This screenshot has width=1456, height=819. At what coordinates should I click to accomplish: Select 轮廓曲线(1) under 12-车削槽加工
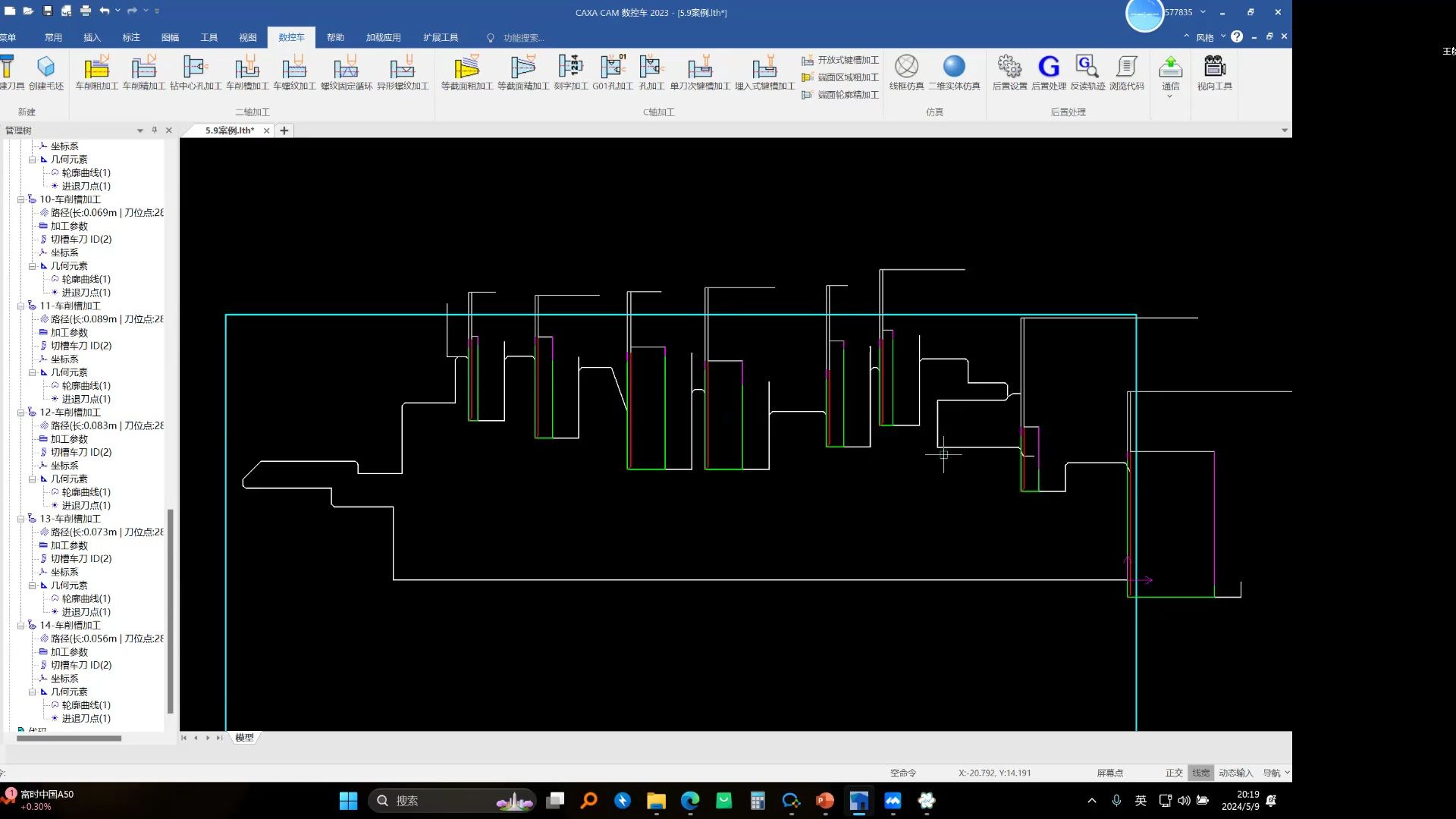[x=86, y=492]
